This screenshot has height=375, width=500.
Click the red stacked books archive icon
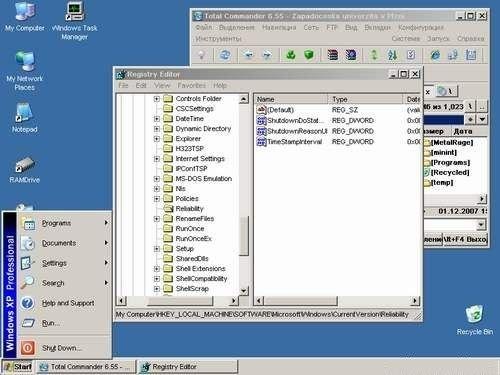coord(332,55)
